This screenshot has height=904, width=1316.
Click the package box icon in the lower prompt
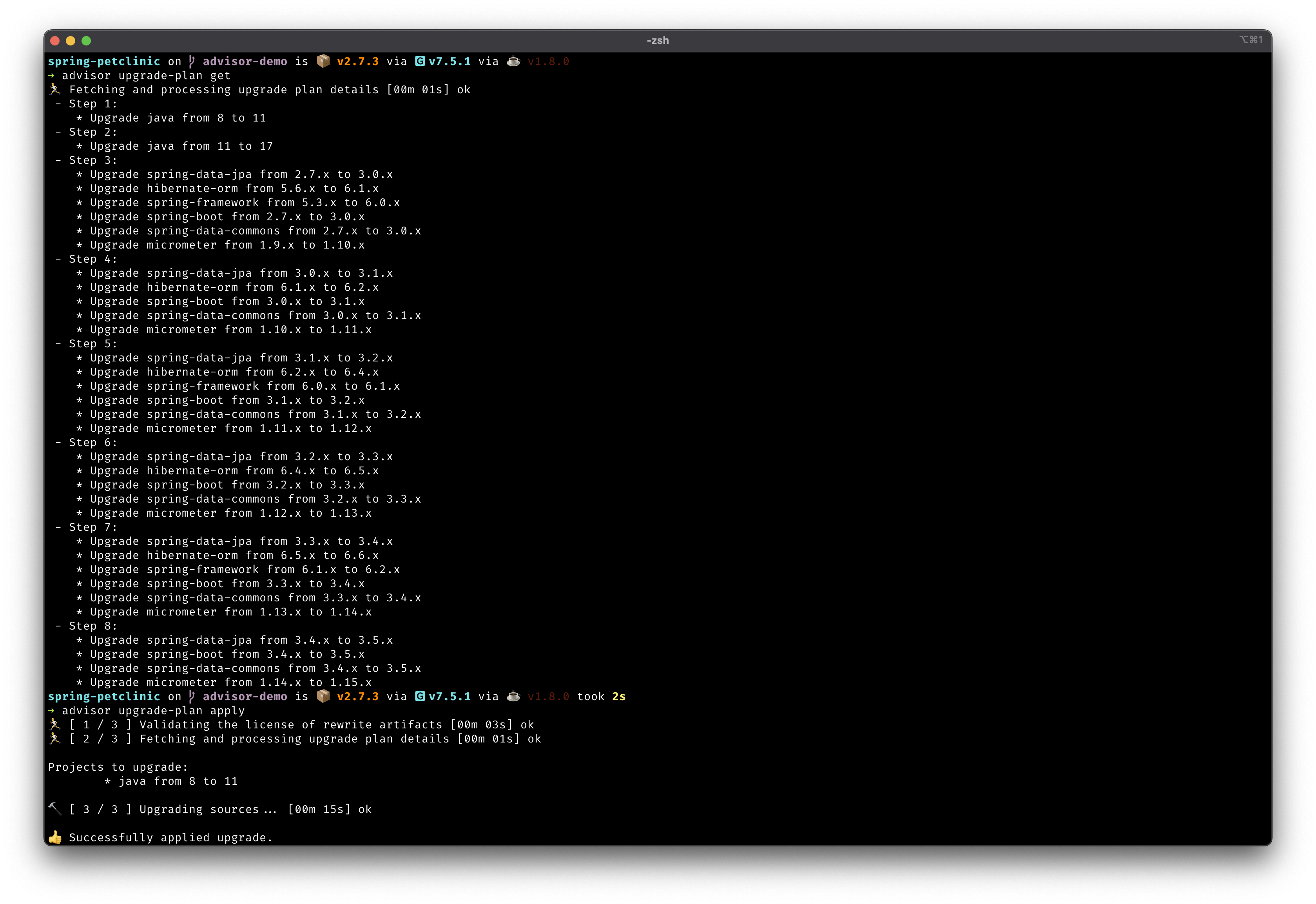tap(323, 696)
